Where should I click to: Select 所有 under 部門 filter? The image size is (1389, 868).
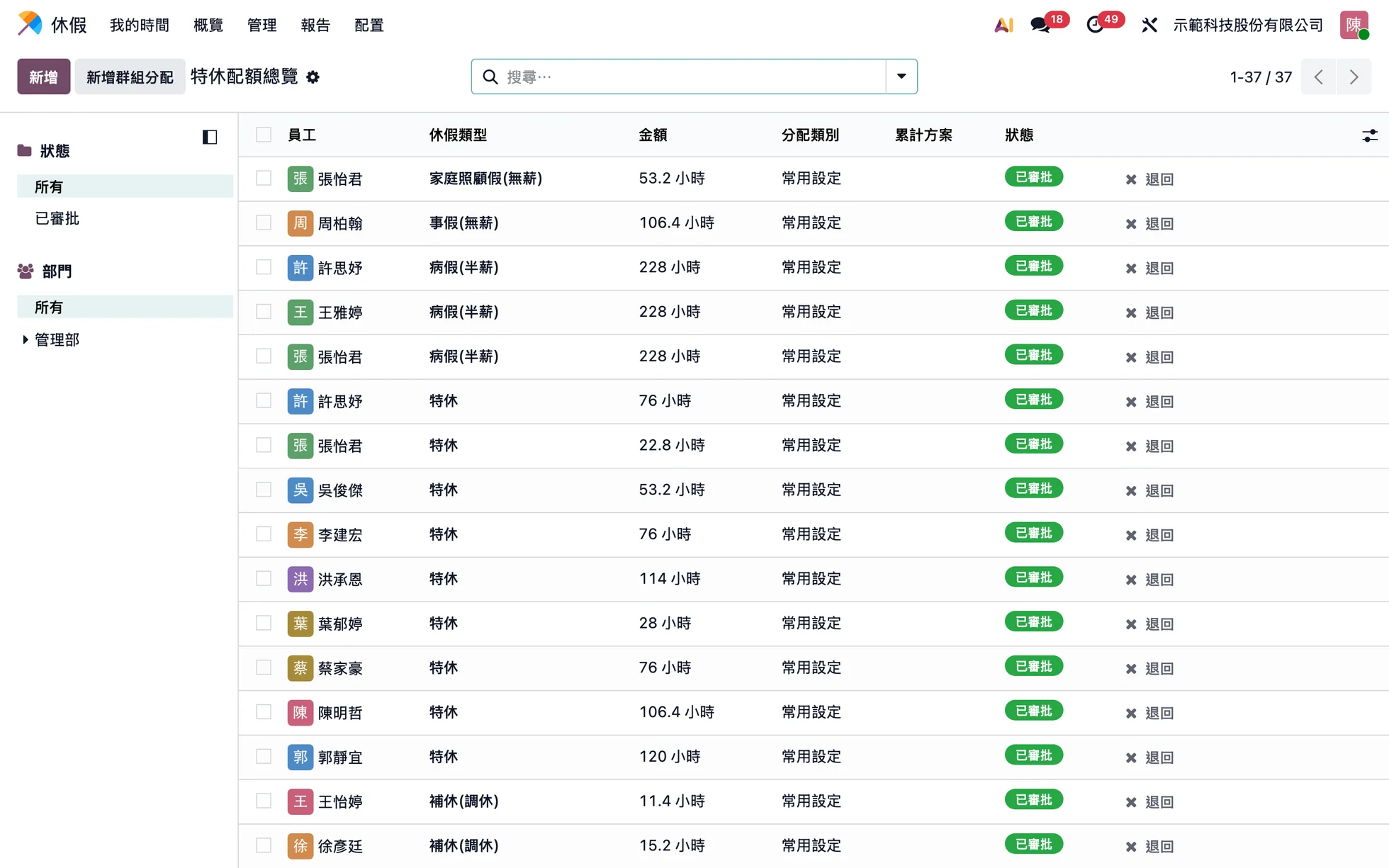(125, 307)
